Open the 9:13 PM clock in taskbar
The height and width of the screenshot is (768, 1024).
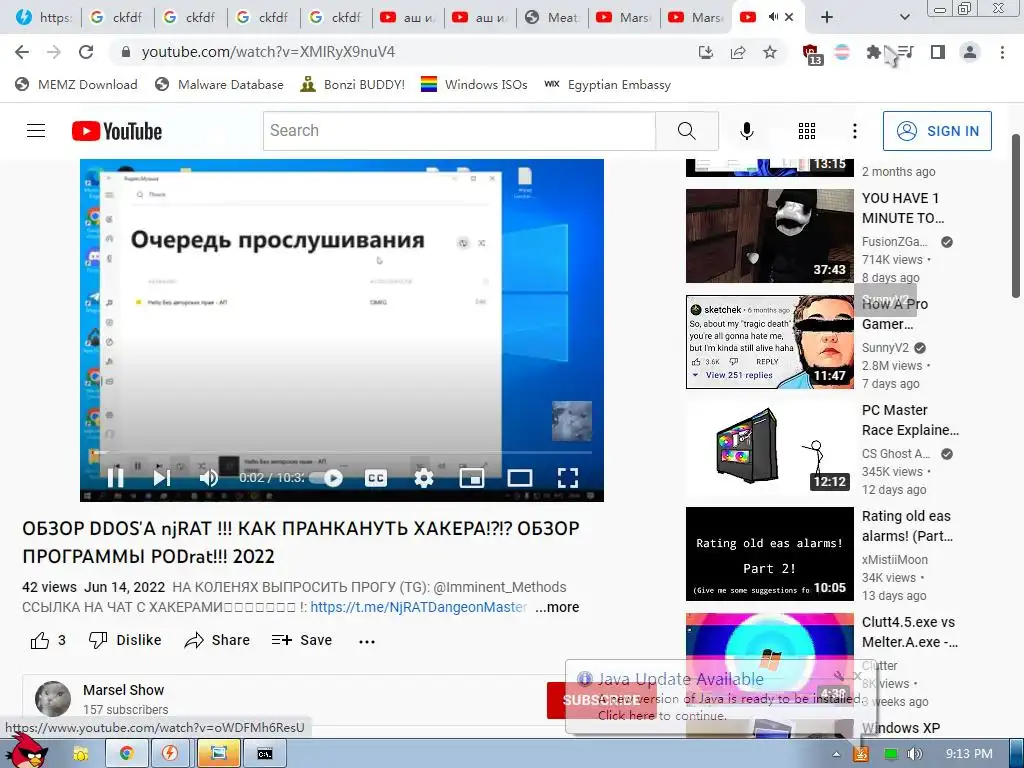[x=969, y=754]
